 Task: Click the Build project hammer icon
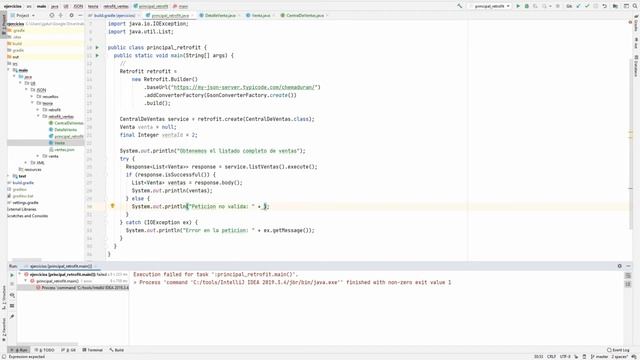click(460, 6)
